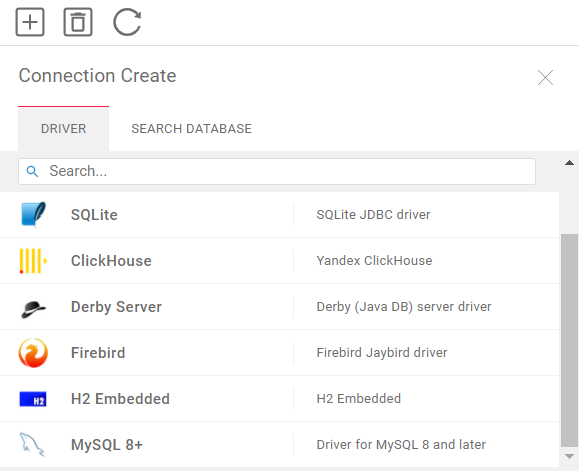Select the Derby Server driver name

point(116,307)
